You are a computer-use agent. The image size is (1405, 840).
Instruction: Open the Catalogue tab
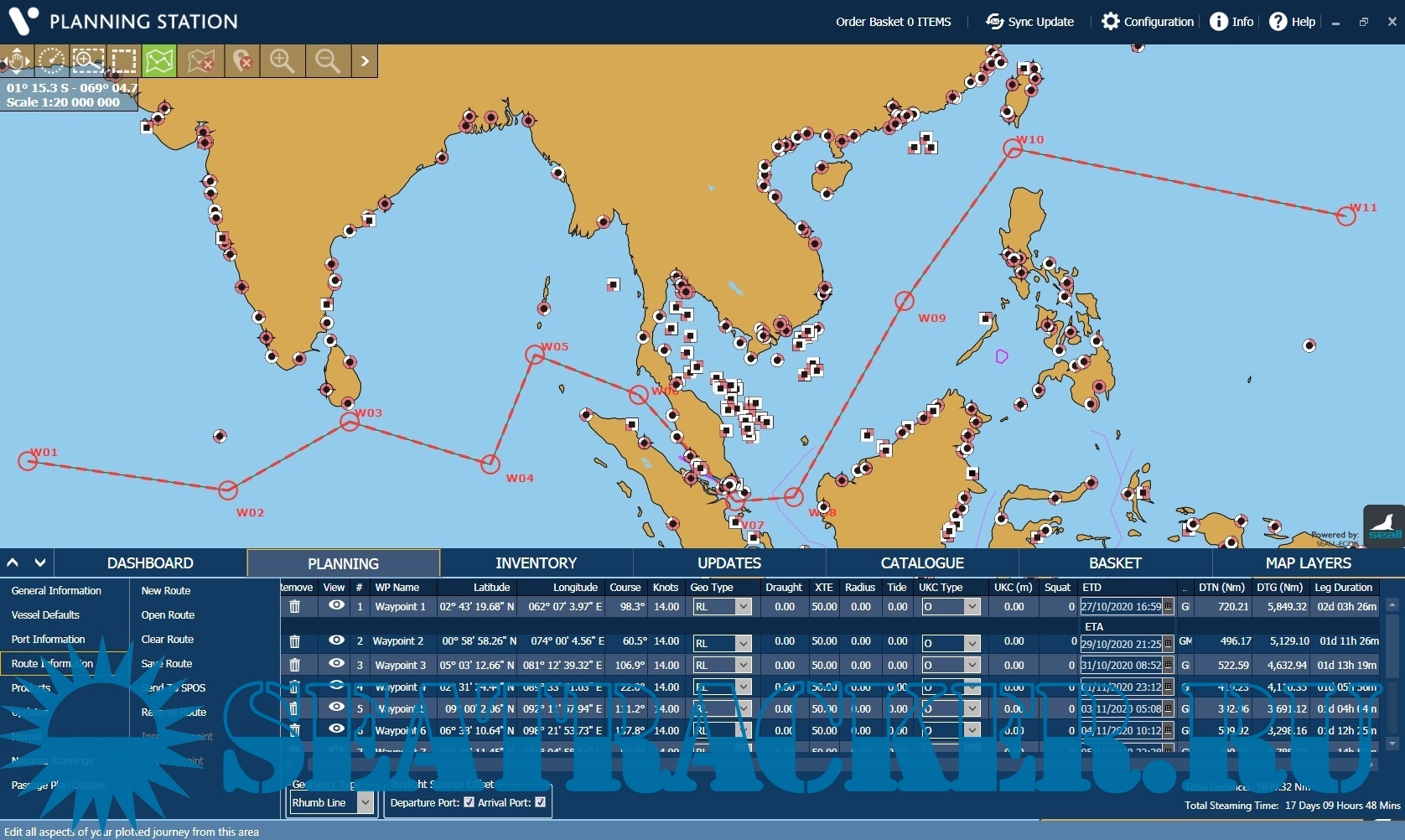click(922, 563)
